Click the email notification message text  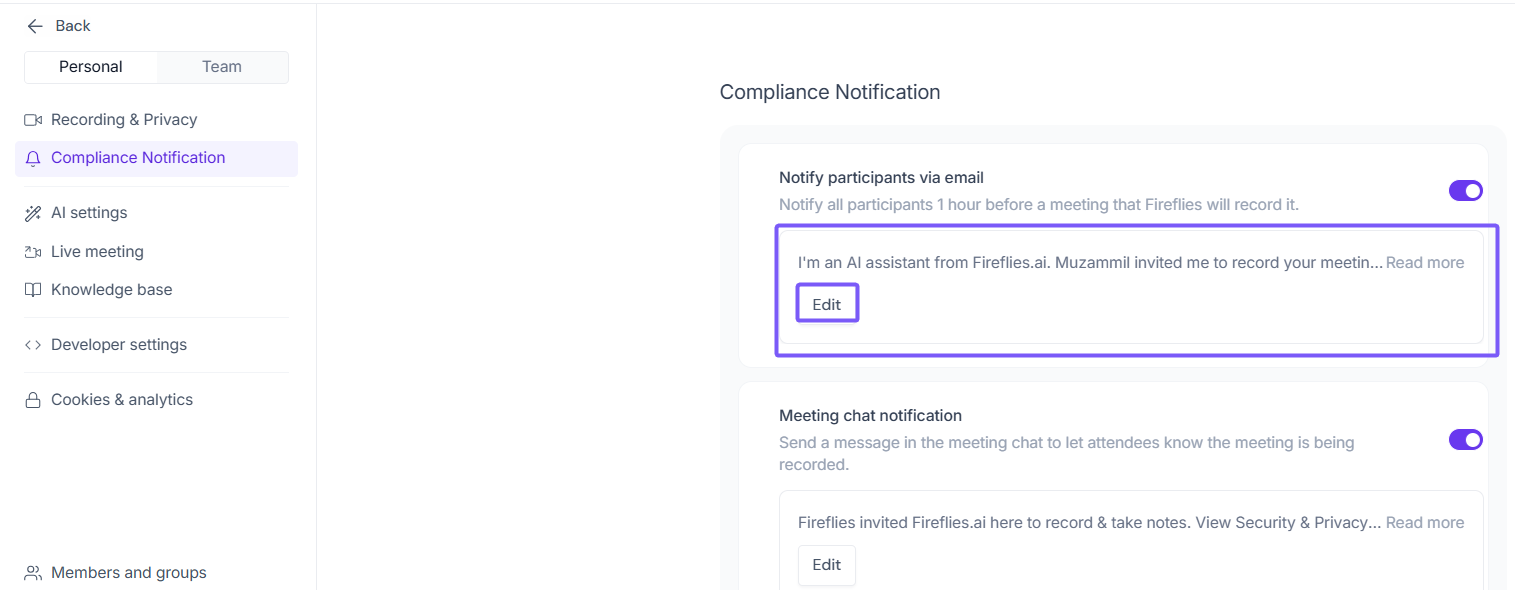(1090, 263)
